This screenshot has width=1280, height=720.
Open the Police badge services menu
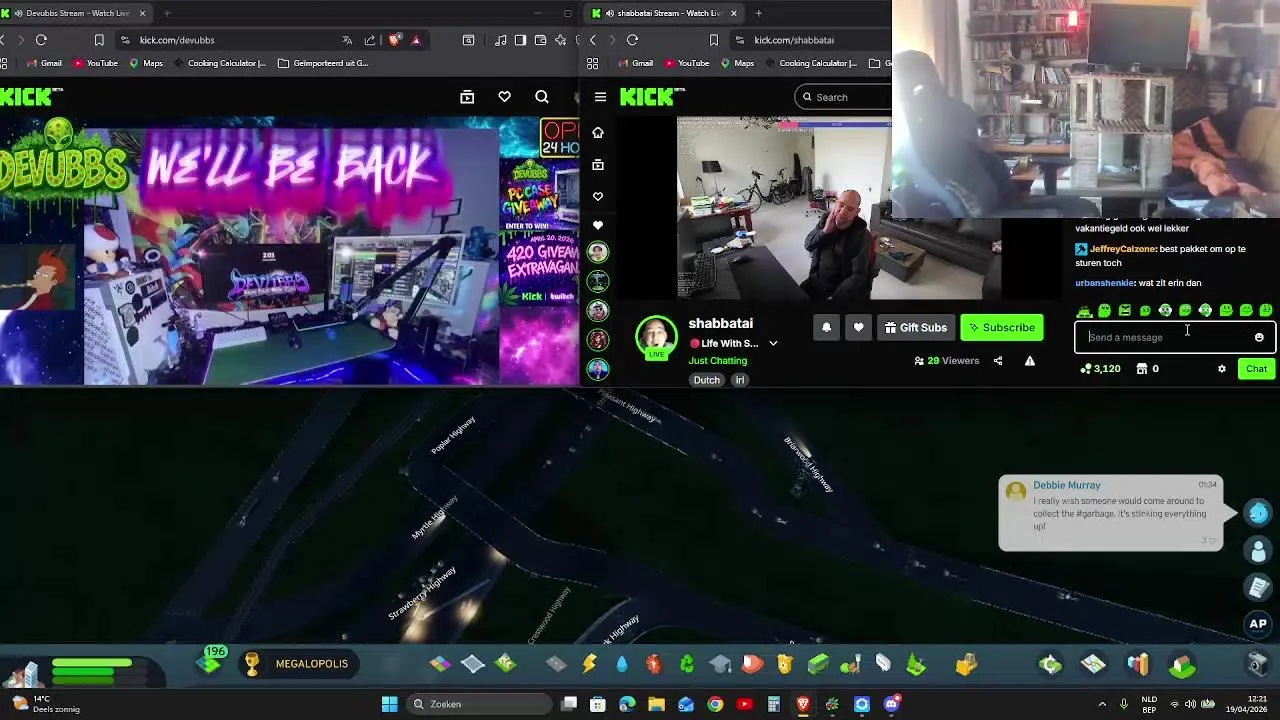(785, 664)
